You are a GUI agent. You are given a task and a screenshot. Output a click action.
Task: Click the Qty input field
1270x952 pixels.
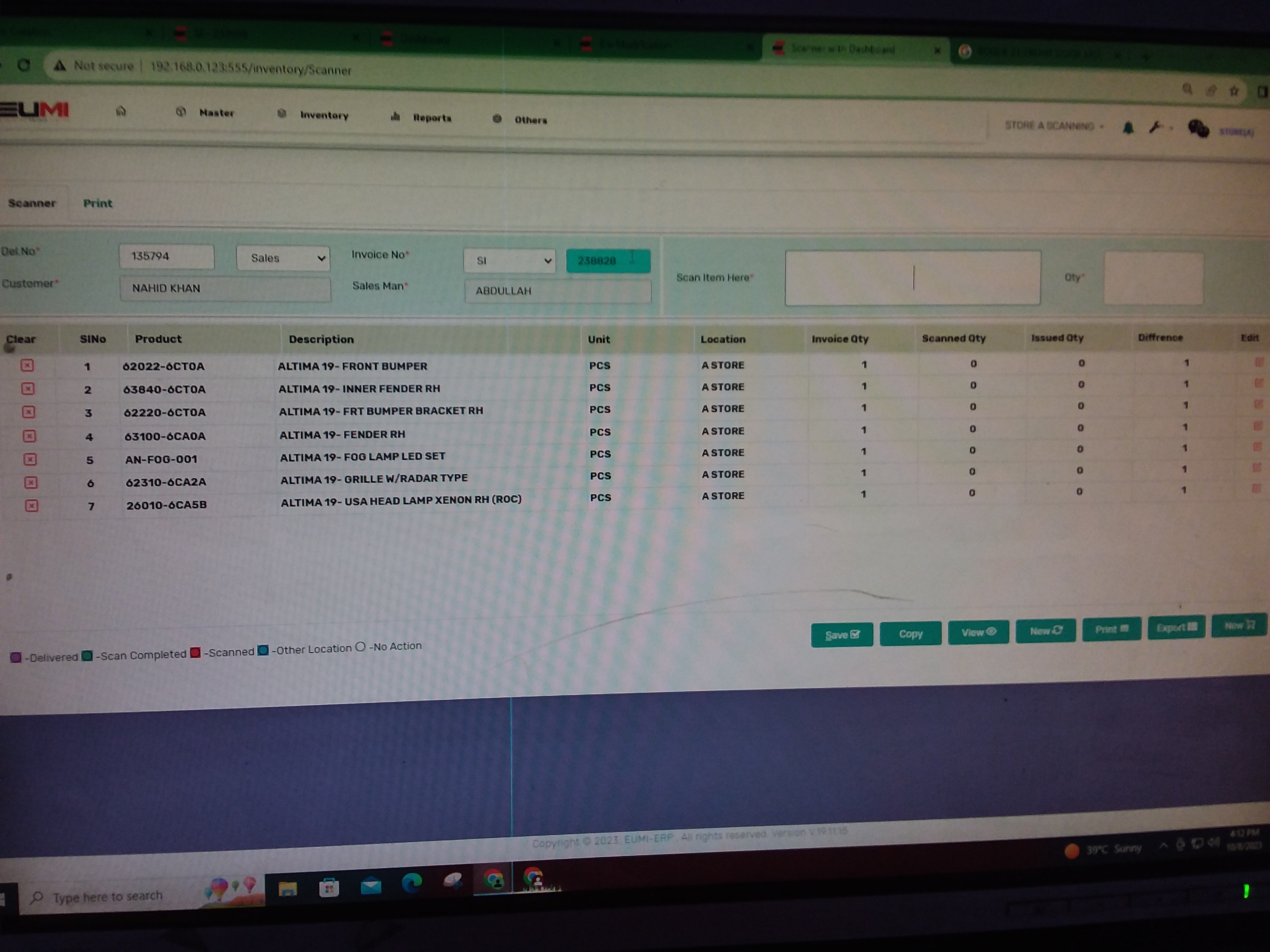1153,278
